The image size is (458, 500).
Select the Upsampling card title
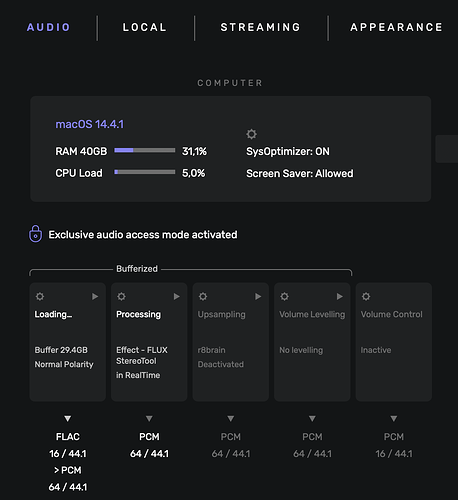(221, 314)
